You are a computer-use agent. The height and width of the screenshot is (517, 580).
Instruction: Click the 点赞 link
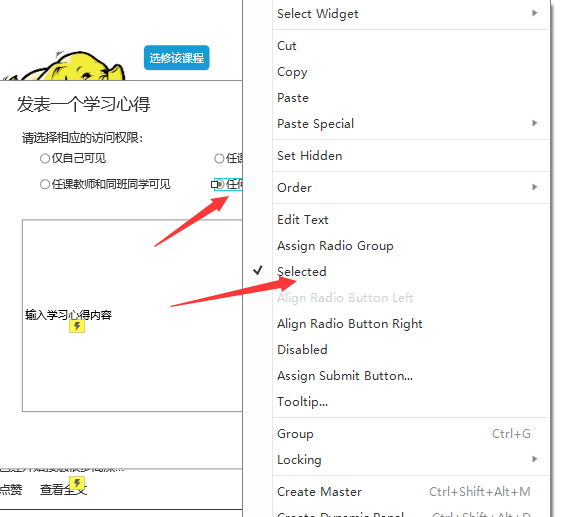pyautogui.click(x=11, y=490)
